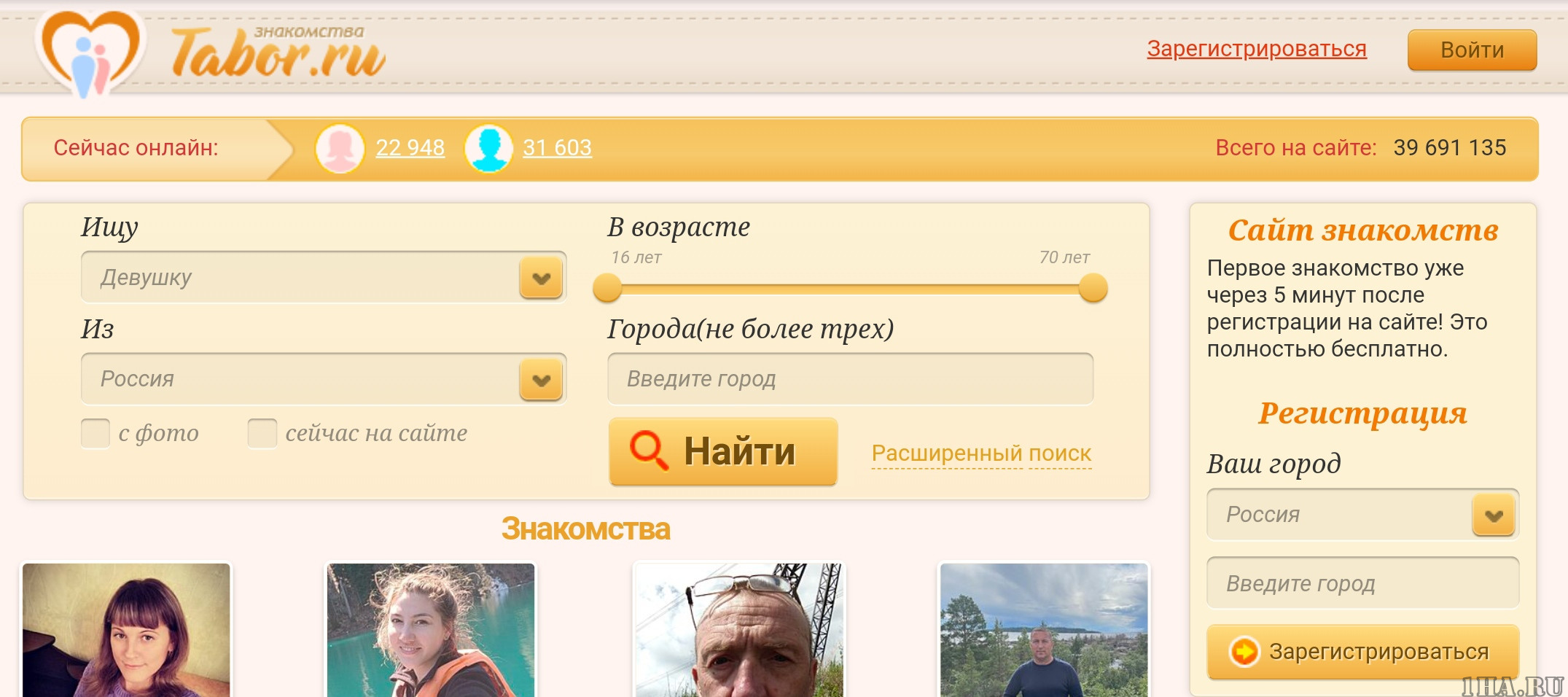Open the 'Ищу' Девушку dropdown
The image size is (1568, 697).
pyautogui.click(x=324, y=277)
